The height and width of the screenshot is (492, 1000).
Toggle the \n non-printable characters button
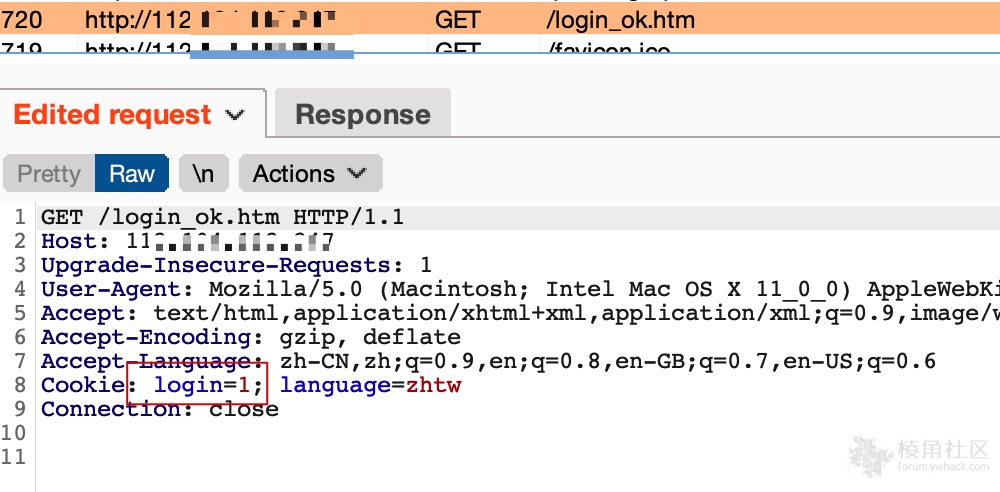click(203, 174)
